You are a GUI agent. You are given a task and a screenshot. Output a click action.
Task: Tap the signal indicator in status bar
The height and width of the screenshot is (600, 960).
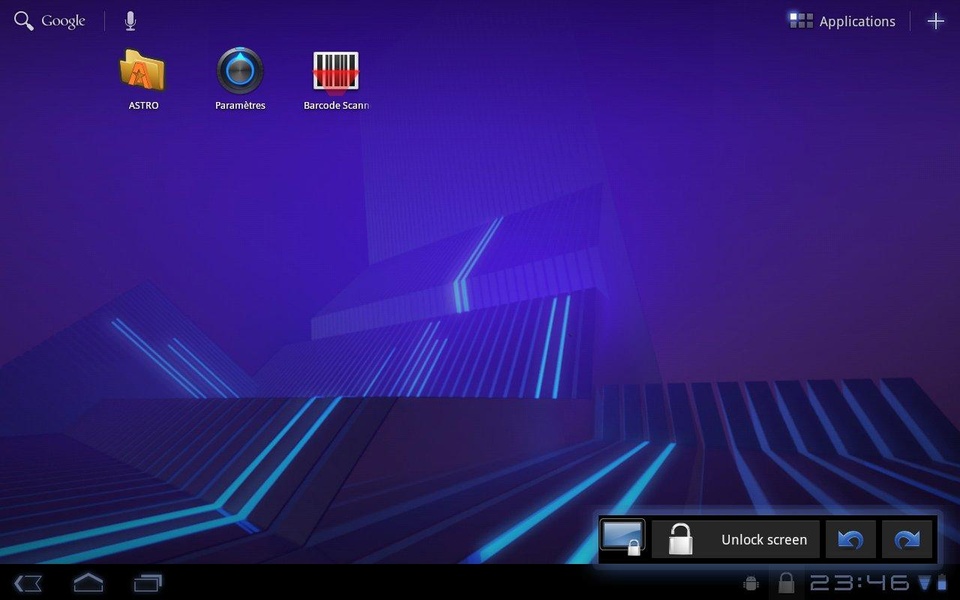click(924, 583)
